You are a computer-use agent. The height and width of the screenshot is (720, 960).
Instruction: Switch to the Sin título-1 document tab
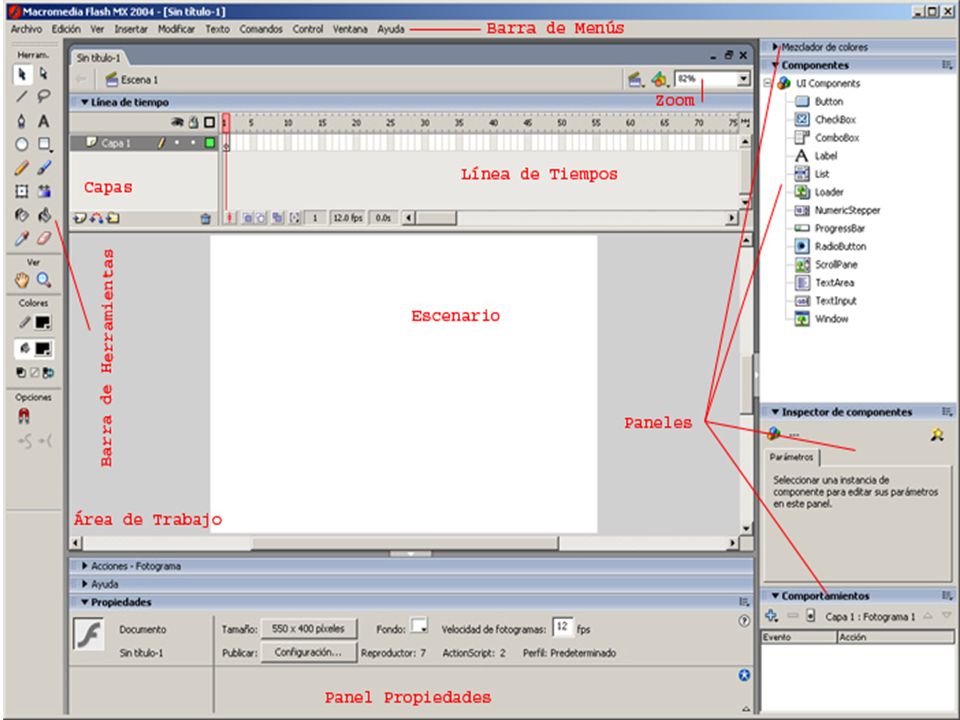[x=99, y=58]
